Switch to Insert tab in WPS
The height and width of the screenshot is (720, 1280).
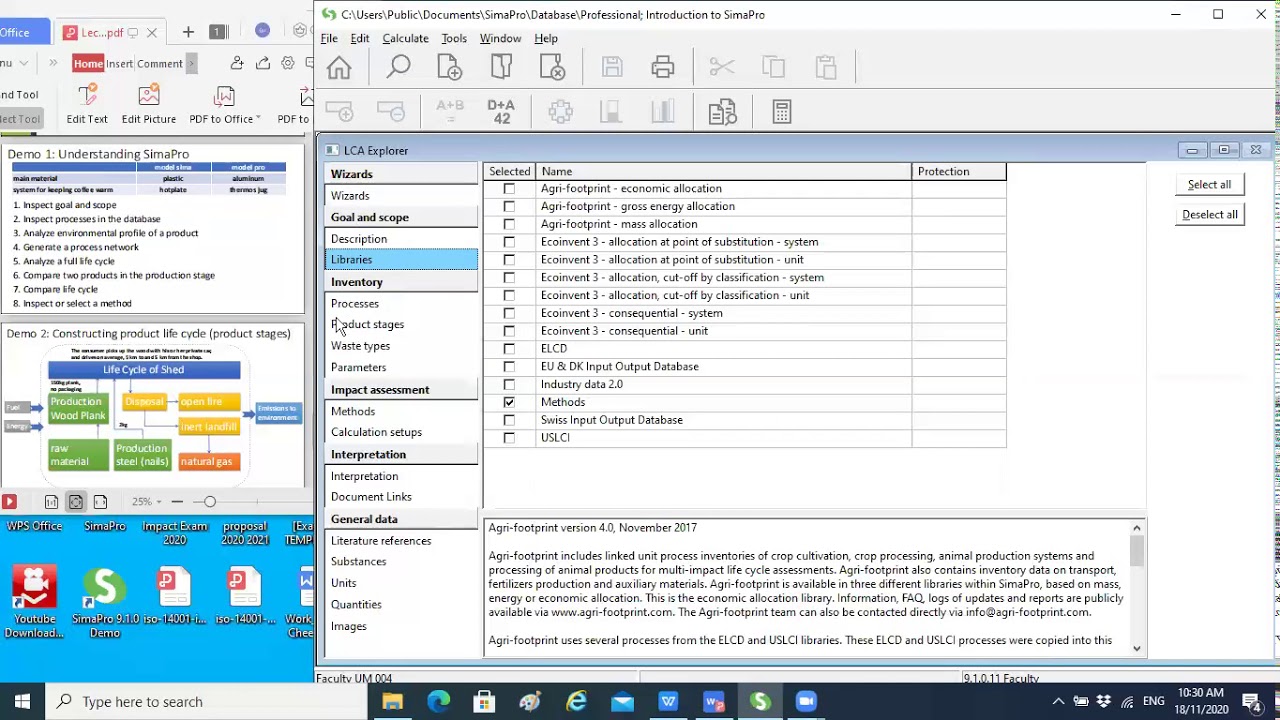pos(119,63)
